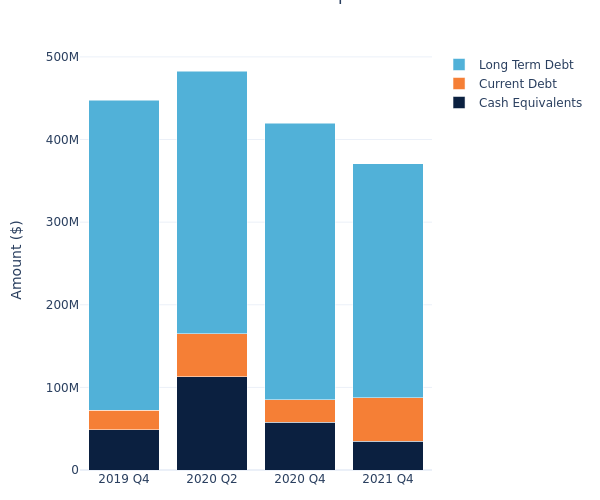The image size is (600, 500).
Task: Hide the Current Debt series via legend text
Action: [517, 84]
